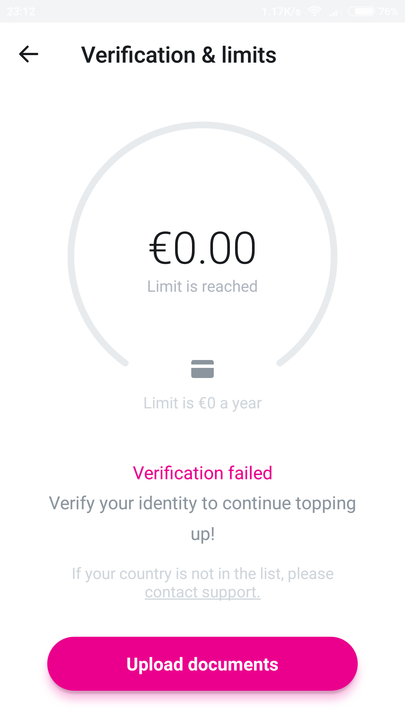Screen dimensions: 405x720
Task: Tap the 76% battery percentage
Action: click(x=388, y=11)
